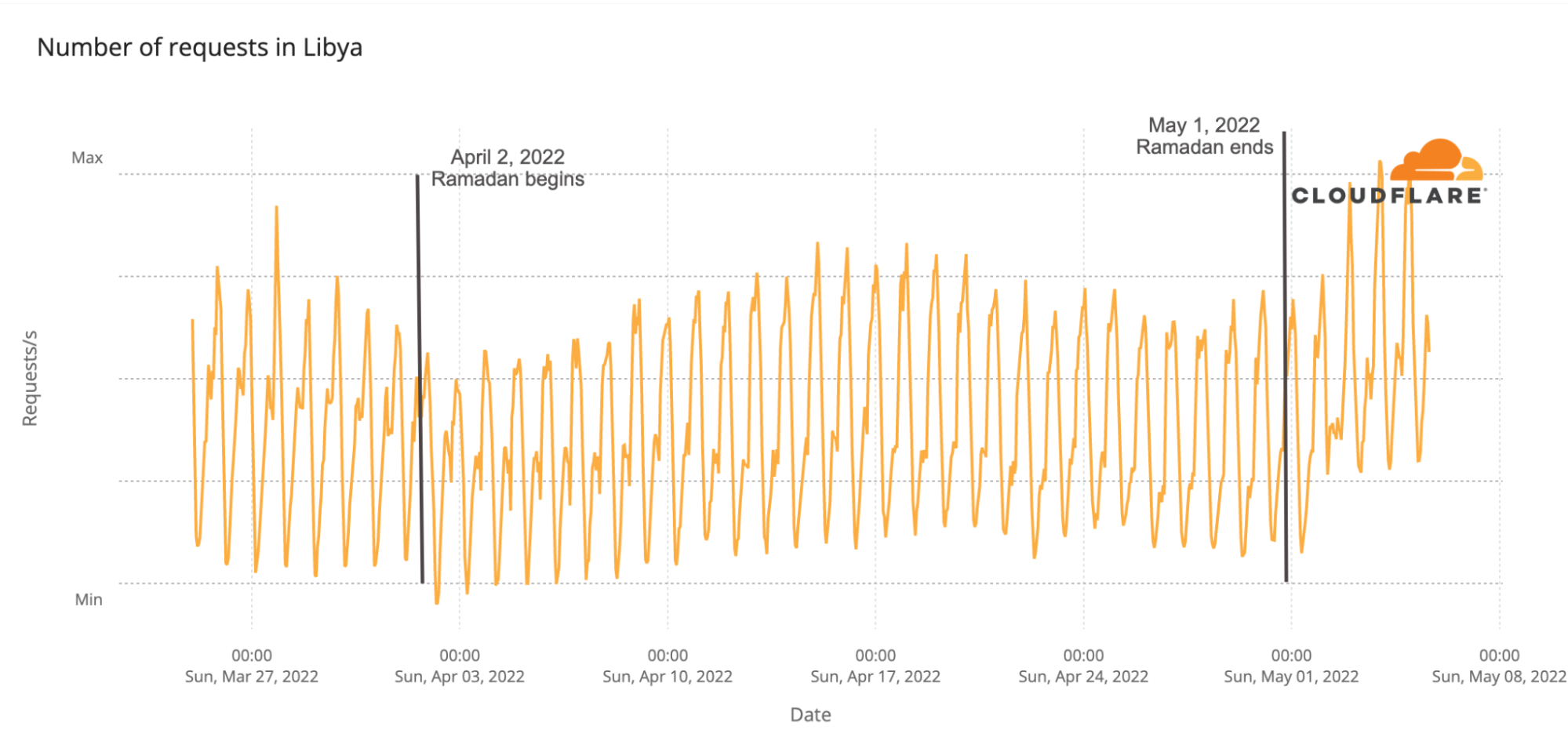Click the 'Sun, Mar 27, 2022' axis tick label
The height and width of the screenshot is (741, 1568).
[252, 677]
